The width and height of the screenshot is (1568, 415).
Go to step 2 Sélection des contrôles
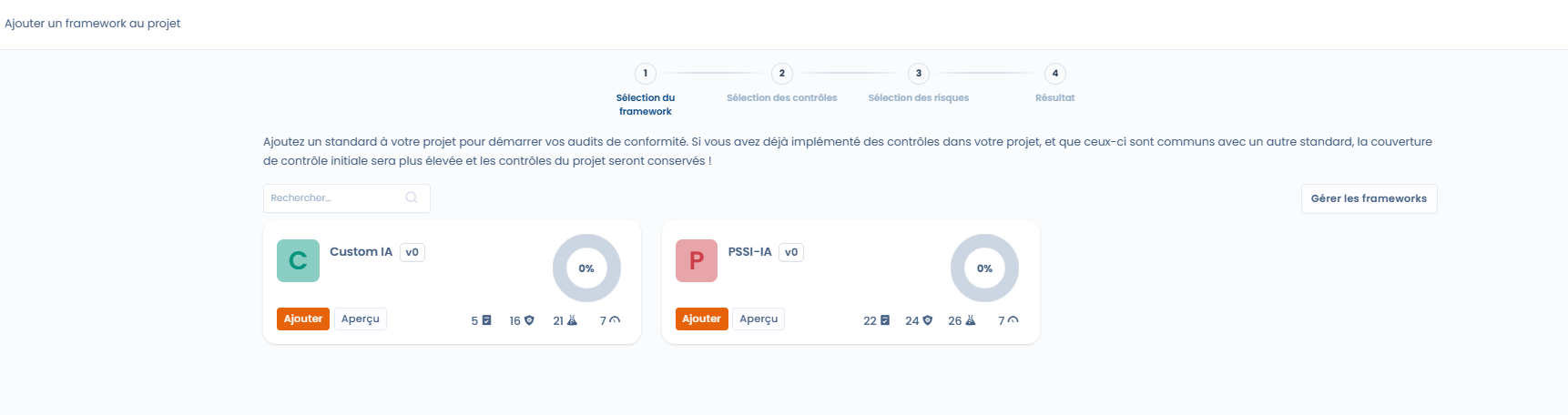click(x=782, y=74)
